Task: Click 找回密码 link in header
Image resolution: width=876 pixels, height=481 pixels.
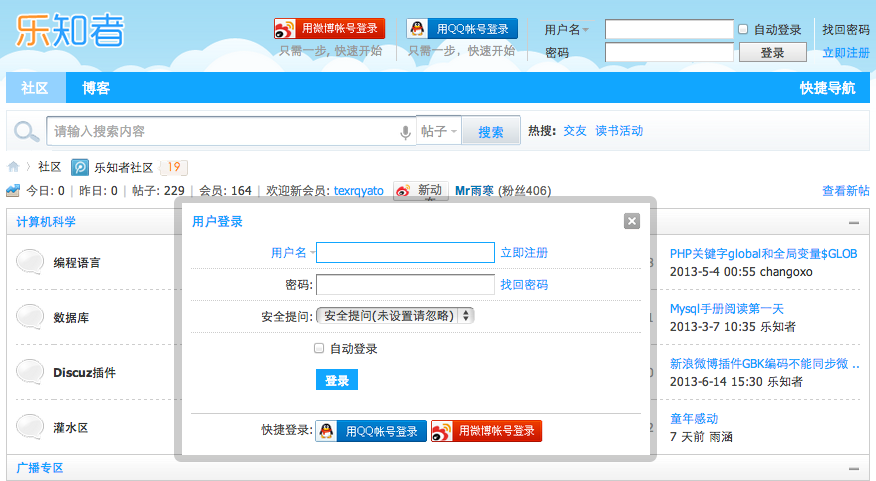Action: (x=846, y=30)
